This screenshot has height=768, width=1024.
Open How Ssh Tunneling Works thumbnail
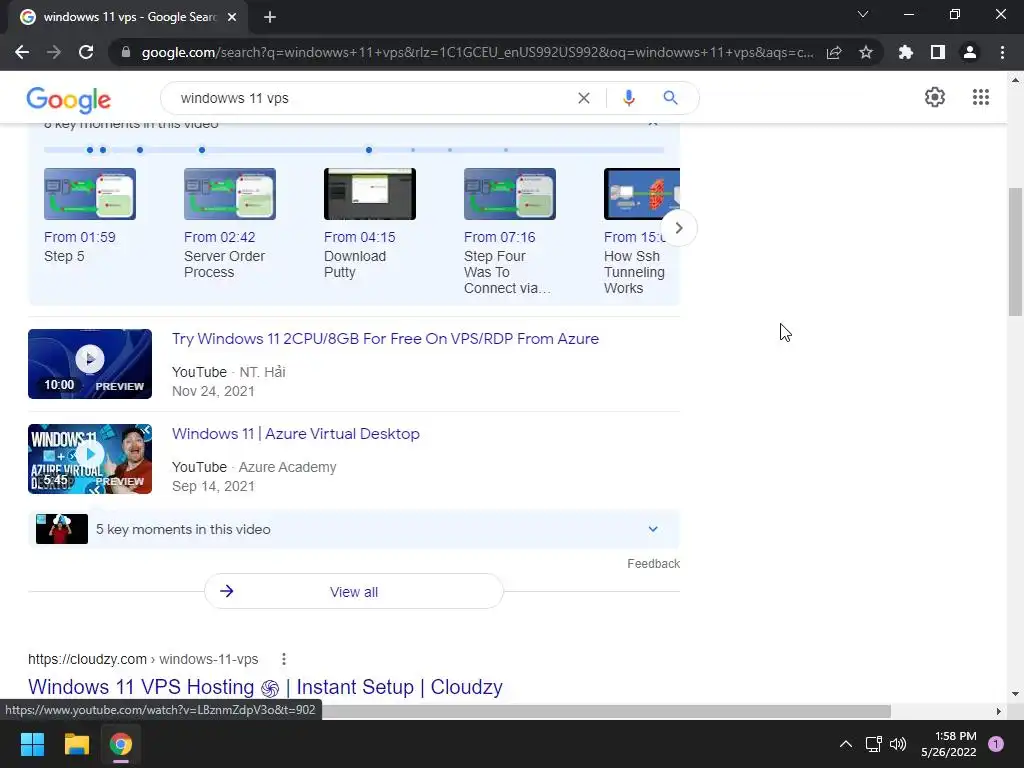coord(642,194)
